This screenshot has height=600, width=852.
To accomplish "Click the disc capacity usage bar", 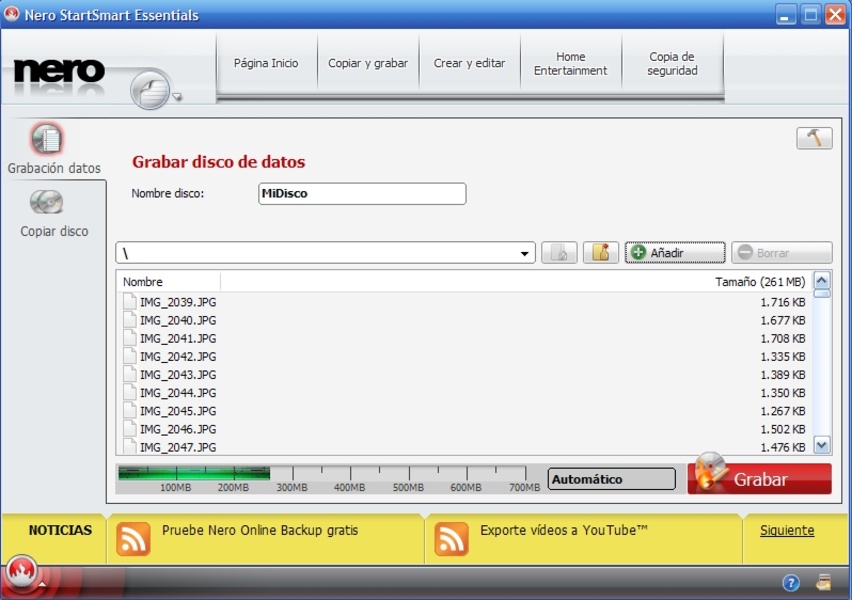I will [329, 479].
